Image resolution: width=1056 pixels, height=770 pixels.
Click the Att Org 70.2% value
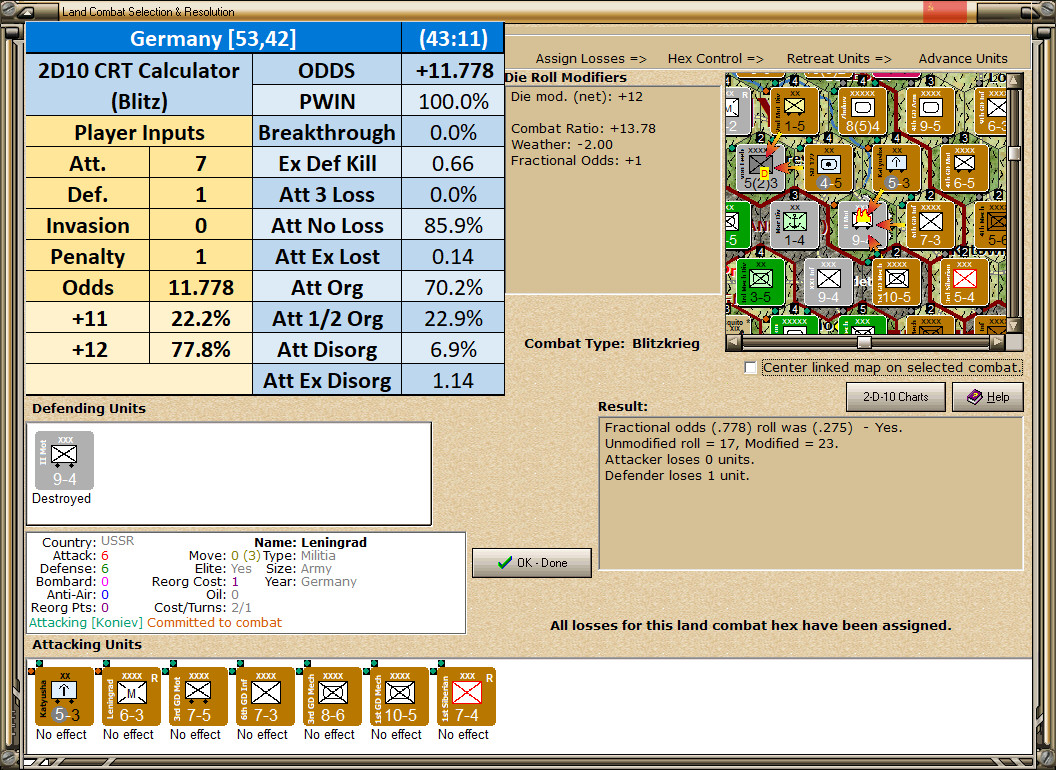pos(453,288)
